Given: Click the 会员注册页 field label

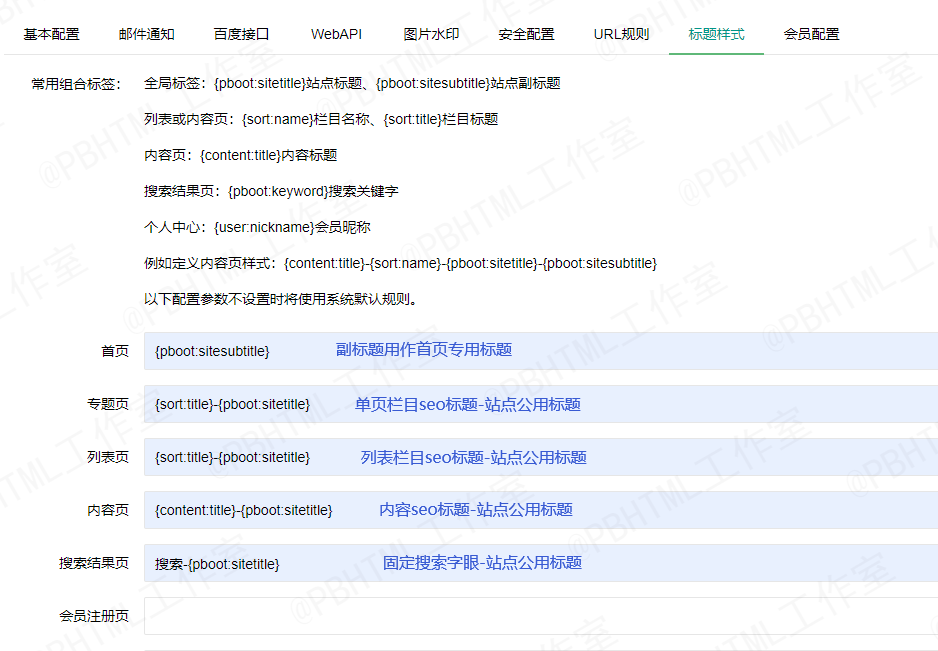Looking at the screenshot, I should click(94, 616).
